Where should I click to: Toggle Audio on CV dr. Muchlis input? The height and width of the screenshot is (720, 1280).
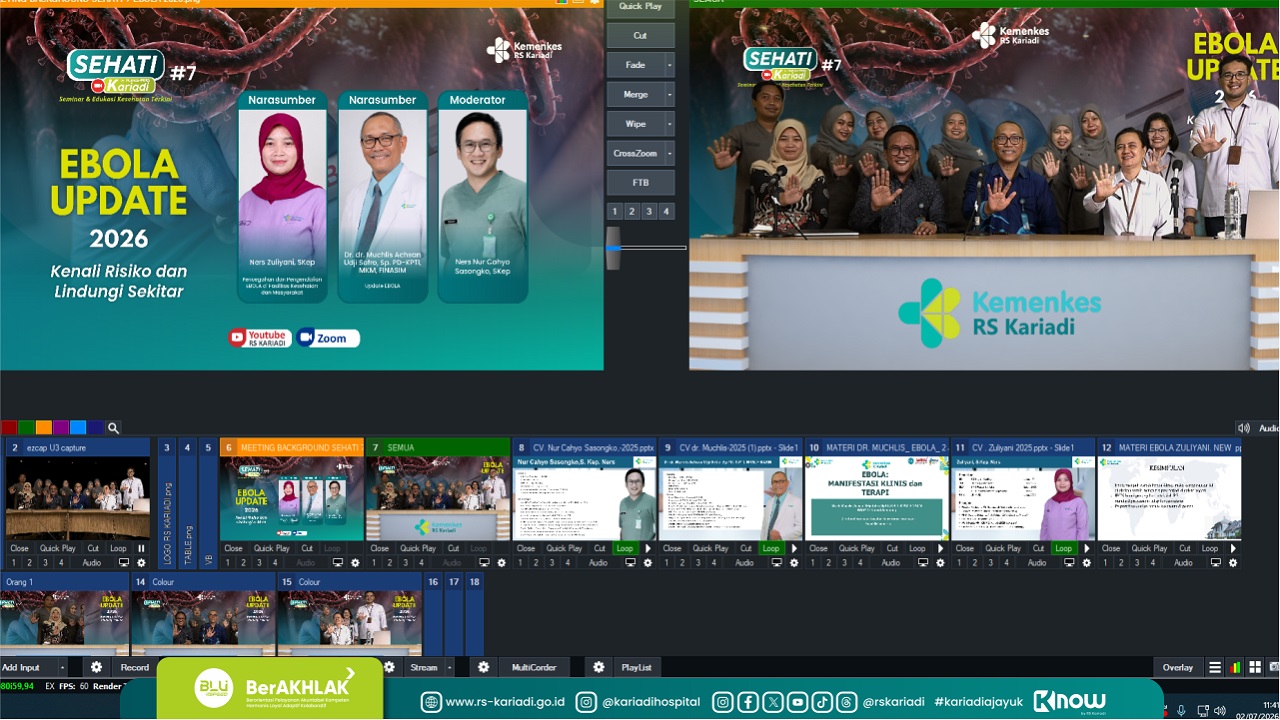(x=744, y=563)
